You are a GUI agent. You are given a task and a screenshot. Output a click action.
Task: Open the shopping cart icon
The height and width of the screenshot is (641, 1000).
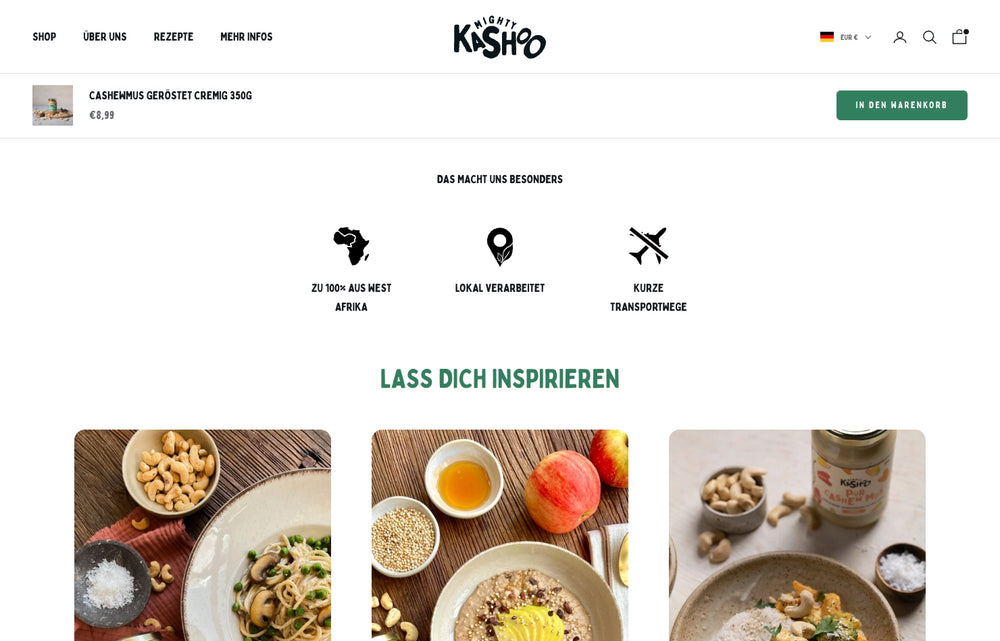click(x=960, y=36)
